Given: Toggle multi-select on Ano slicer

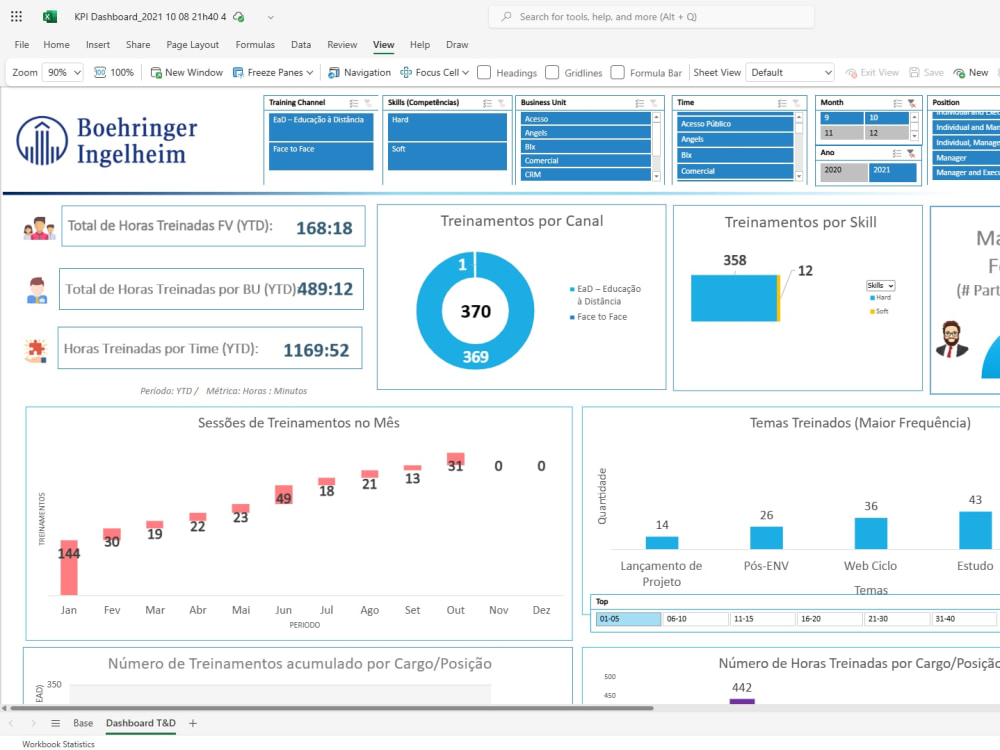Looking at the screenshot, I should 897,153.
